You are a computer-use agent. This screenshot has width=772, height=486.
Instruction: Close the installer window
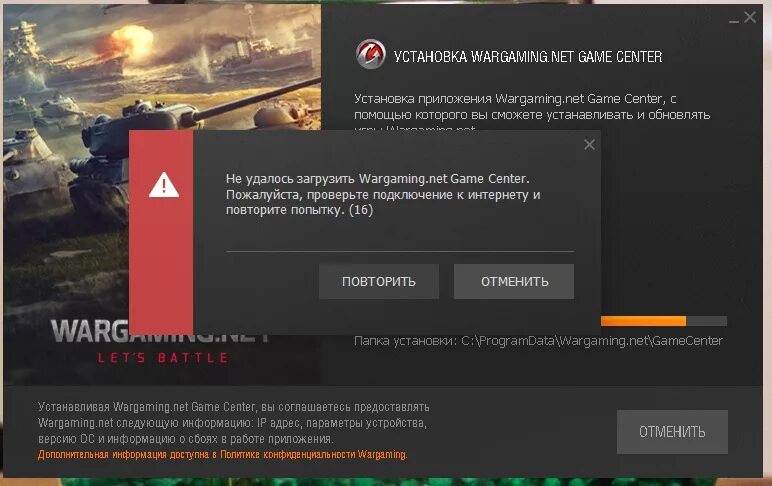tap(750, 17)
